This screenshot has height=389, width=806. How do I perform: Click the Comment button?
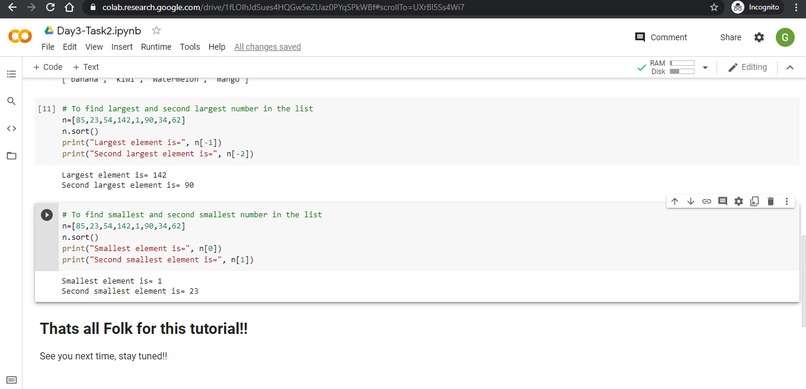pos(661,37)
